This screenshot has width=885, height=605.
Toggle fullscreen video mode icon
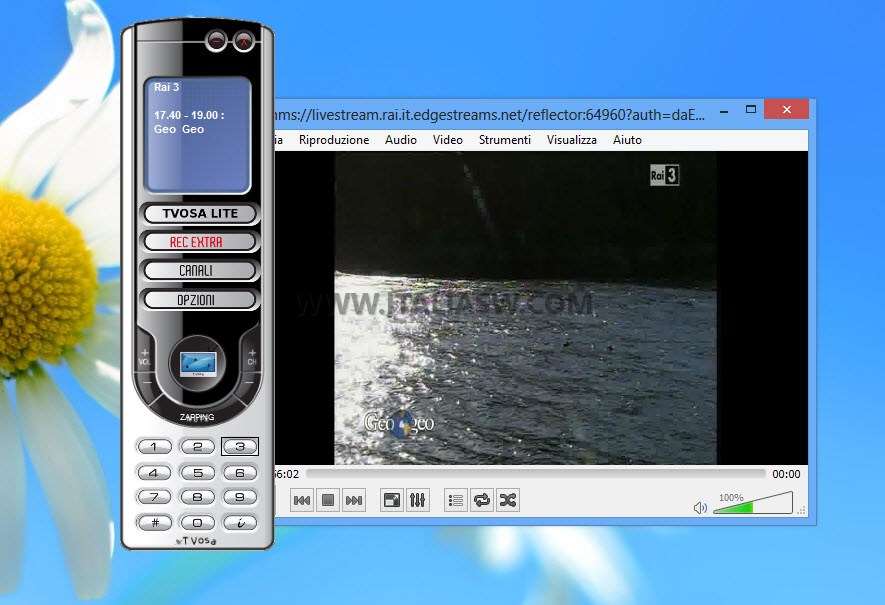[x=392, y=500]
